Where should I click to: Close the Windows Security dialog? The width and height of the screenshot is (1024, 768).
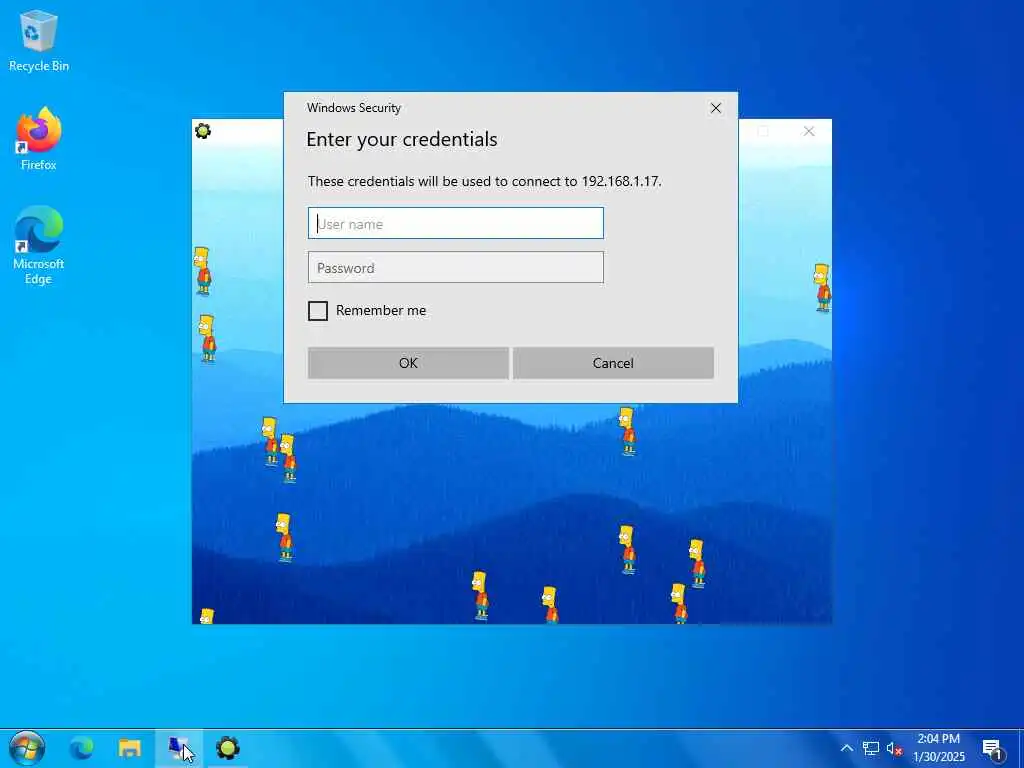[716, 108]
